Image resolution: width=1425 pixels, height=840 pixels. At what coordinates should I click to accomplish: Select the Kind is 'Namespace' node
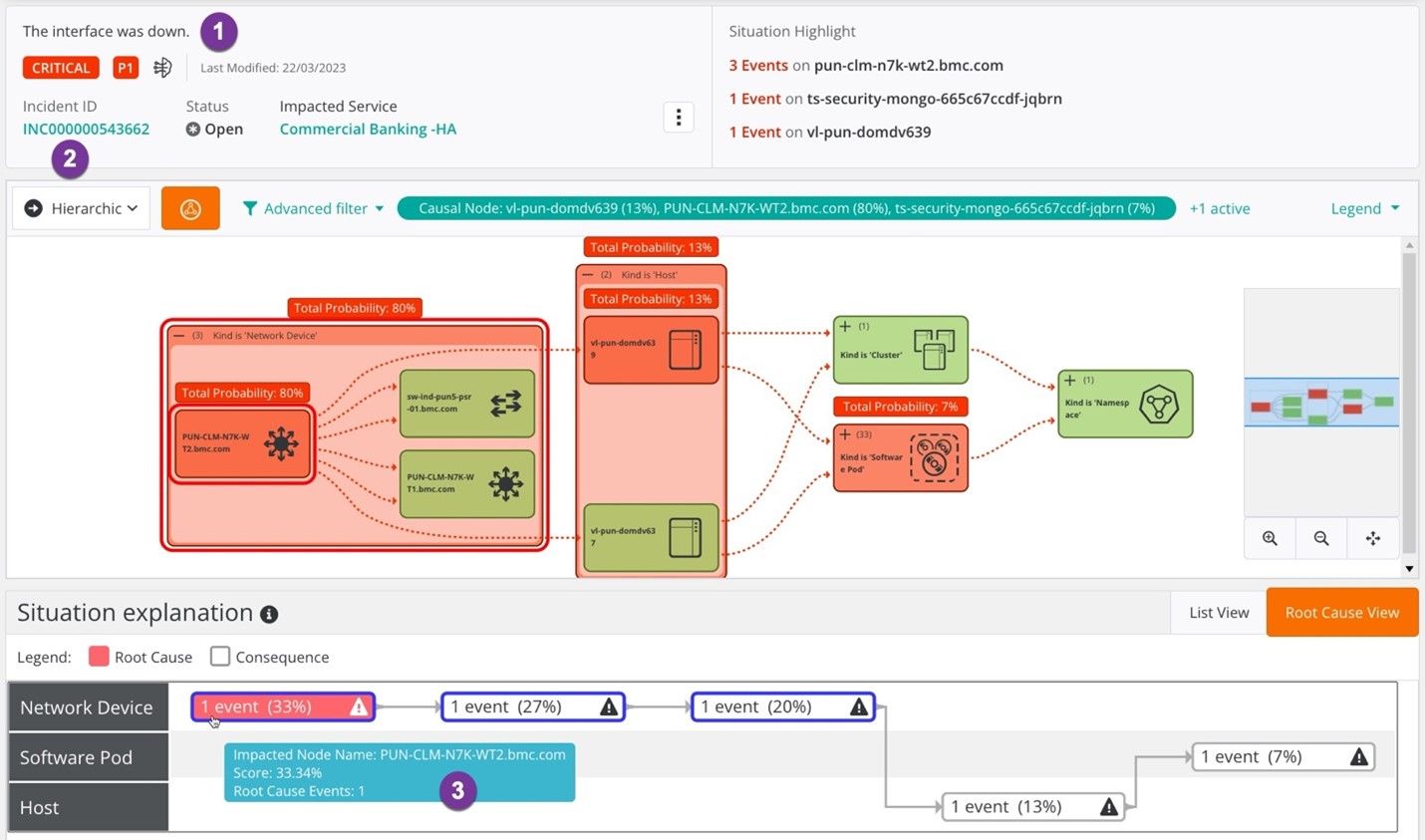pos(1125,404)
